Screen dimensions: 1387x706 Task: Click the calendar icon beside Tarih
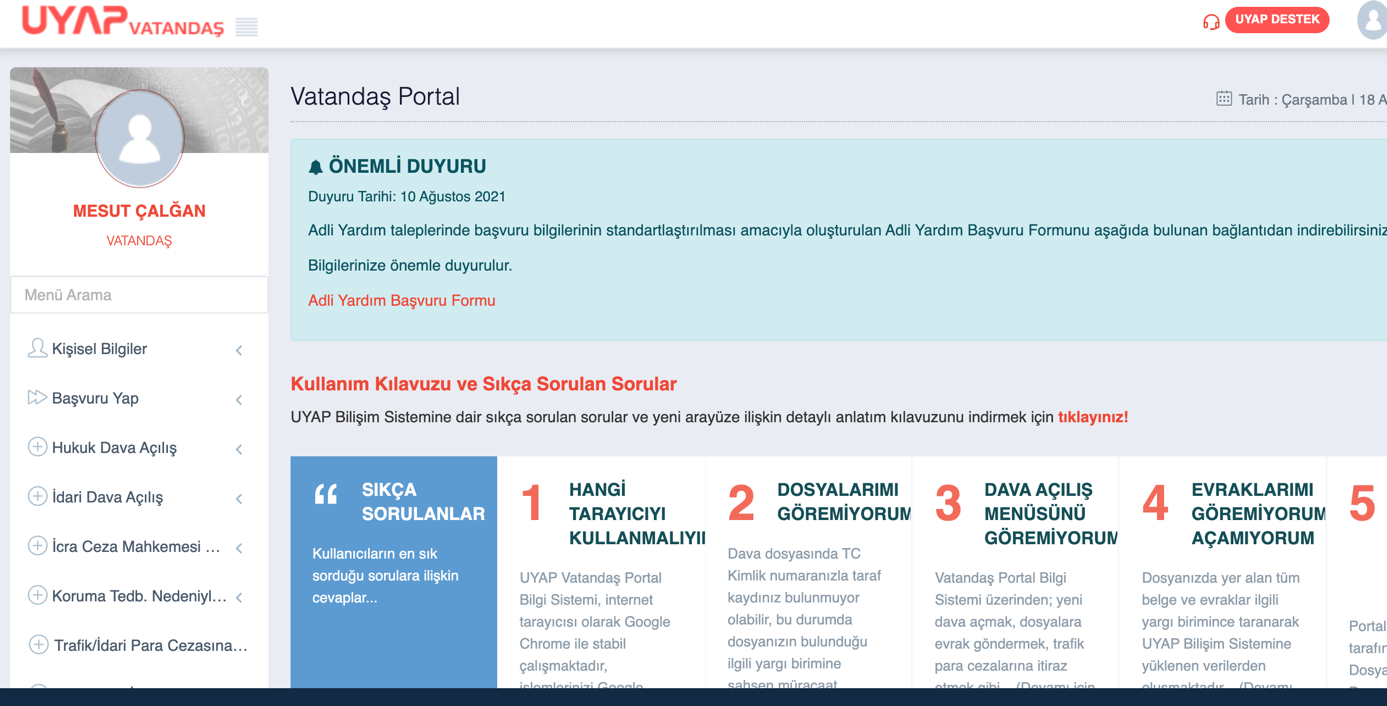1224,98
